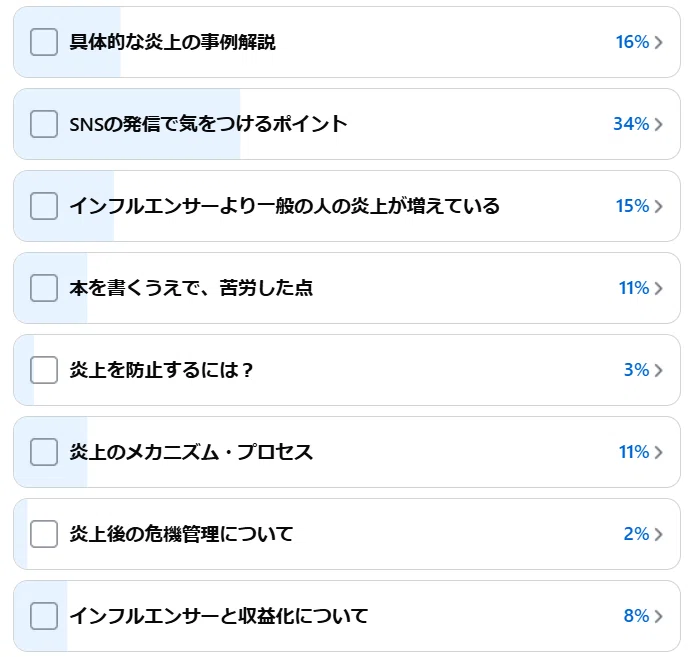This screenshot has width=691, height=657.
Task: Open the chevron beside 3%
Action: click(x=658, y=370)
